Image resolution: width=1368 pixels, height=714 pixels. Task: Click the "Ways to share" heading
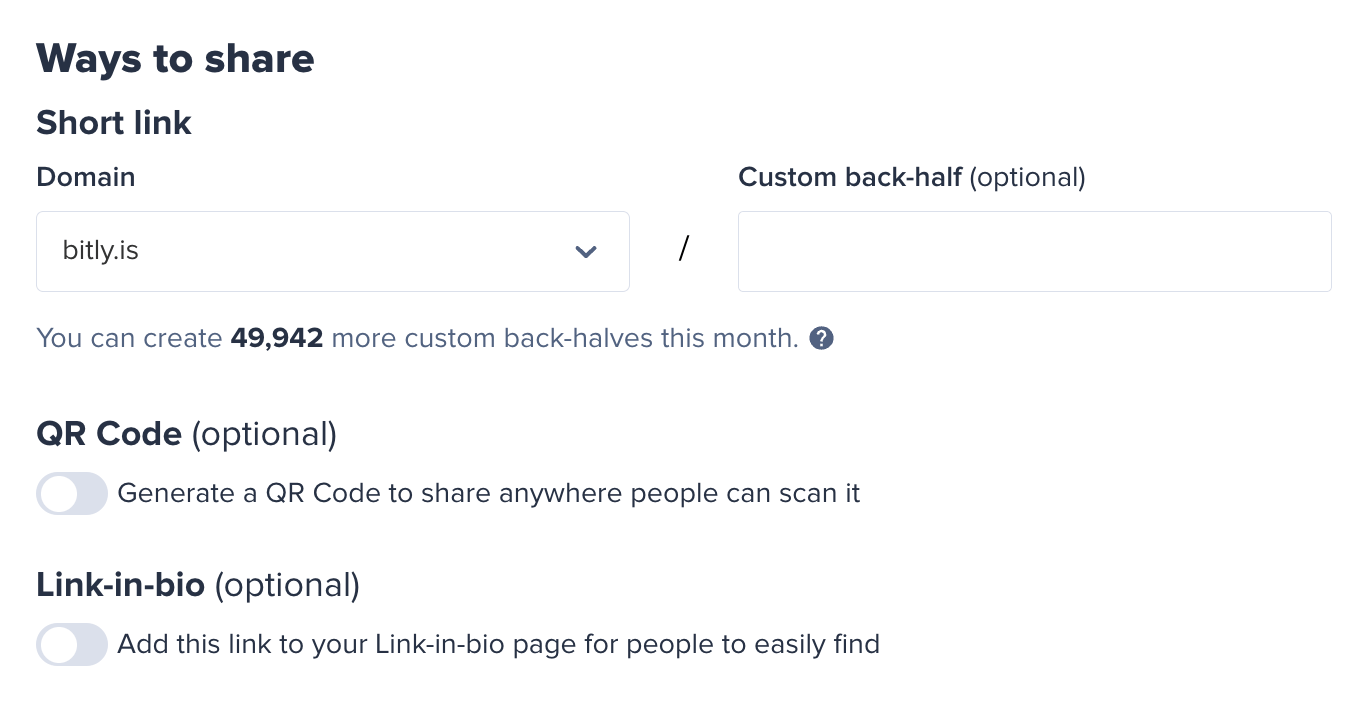click(x=175, y=59)
